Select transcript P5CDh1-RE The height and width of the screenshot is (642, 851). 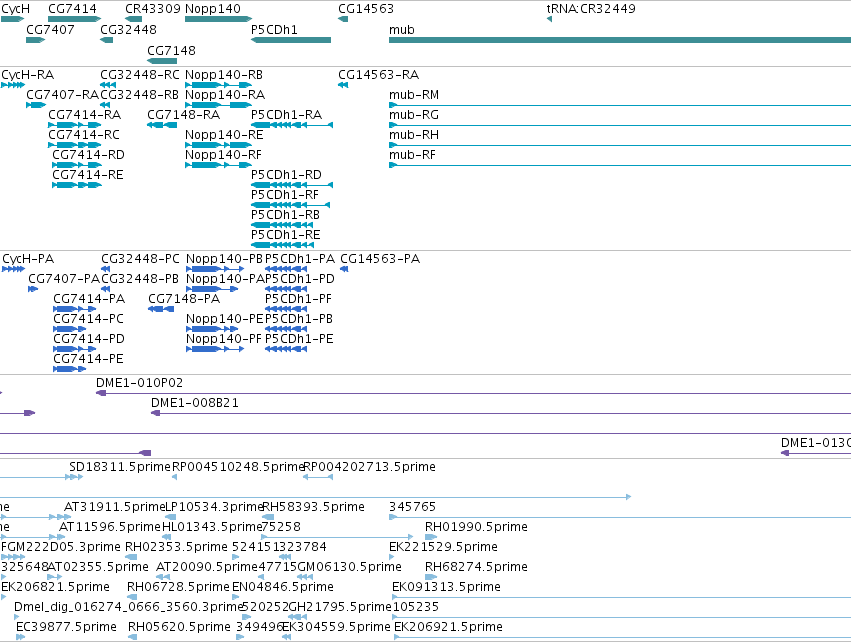[x=285, y=234]
